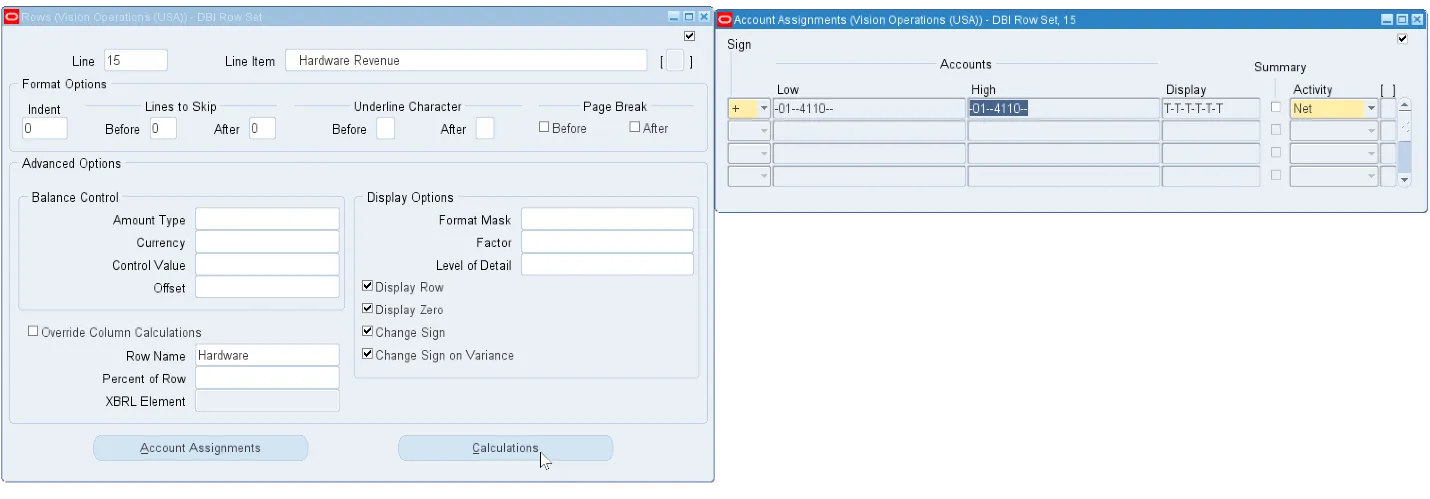Uncheck the Display Zero option
The width and height of the screenshot is (1430, 499).
pyautogui.click(x=367, y=309)
